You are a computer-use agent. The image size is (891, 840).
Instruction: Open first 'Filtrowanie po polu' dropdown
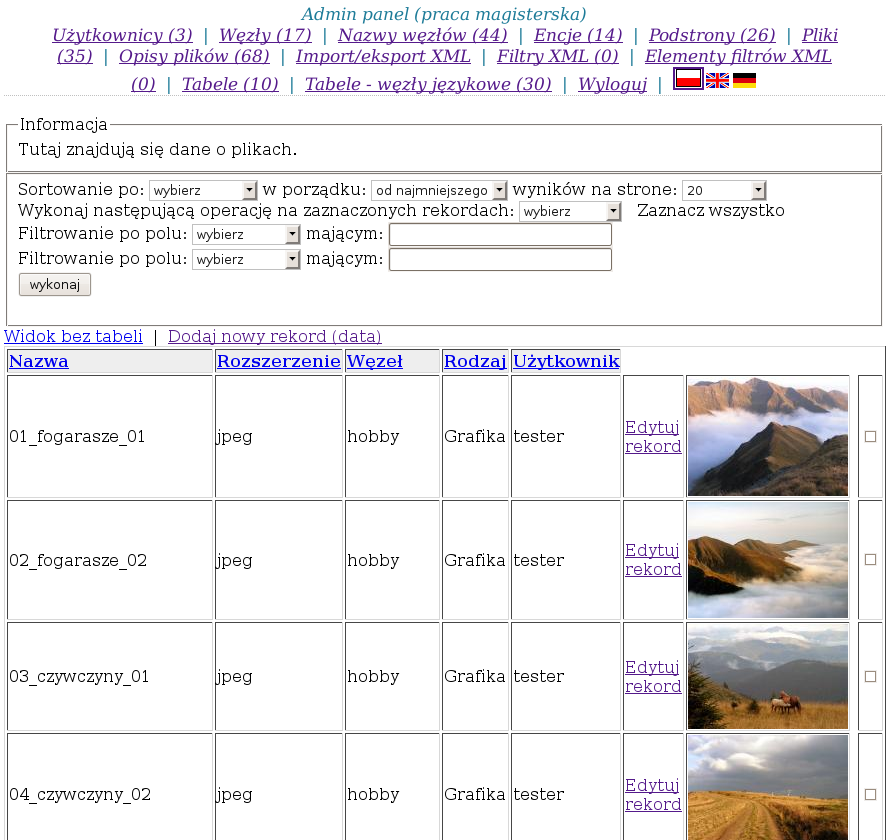246,234
